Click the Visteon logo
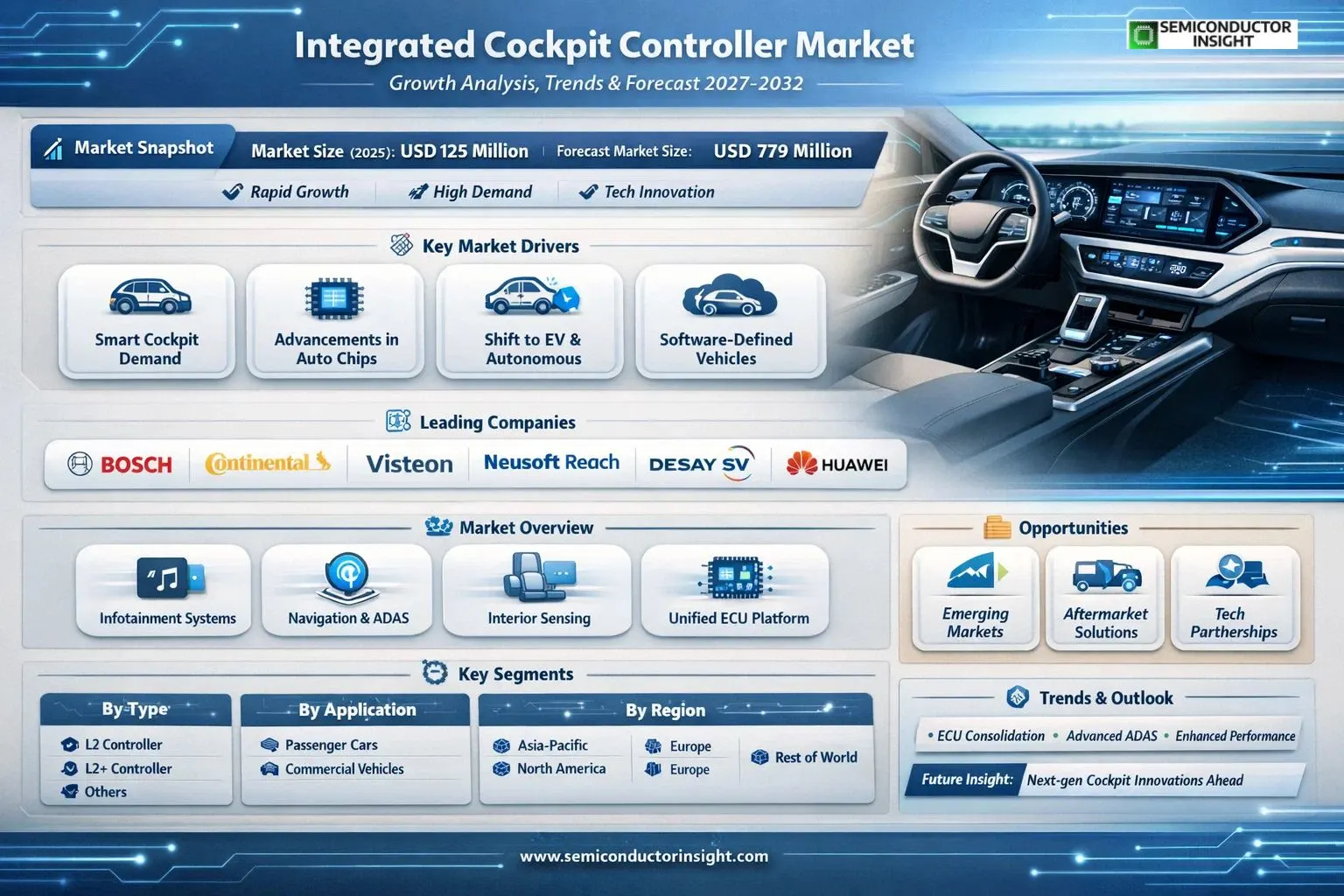1344x896 pixels. click(409, 464)
